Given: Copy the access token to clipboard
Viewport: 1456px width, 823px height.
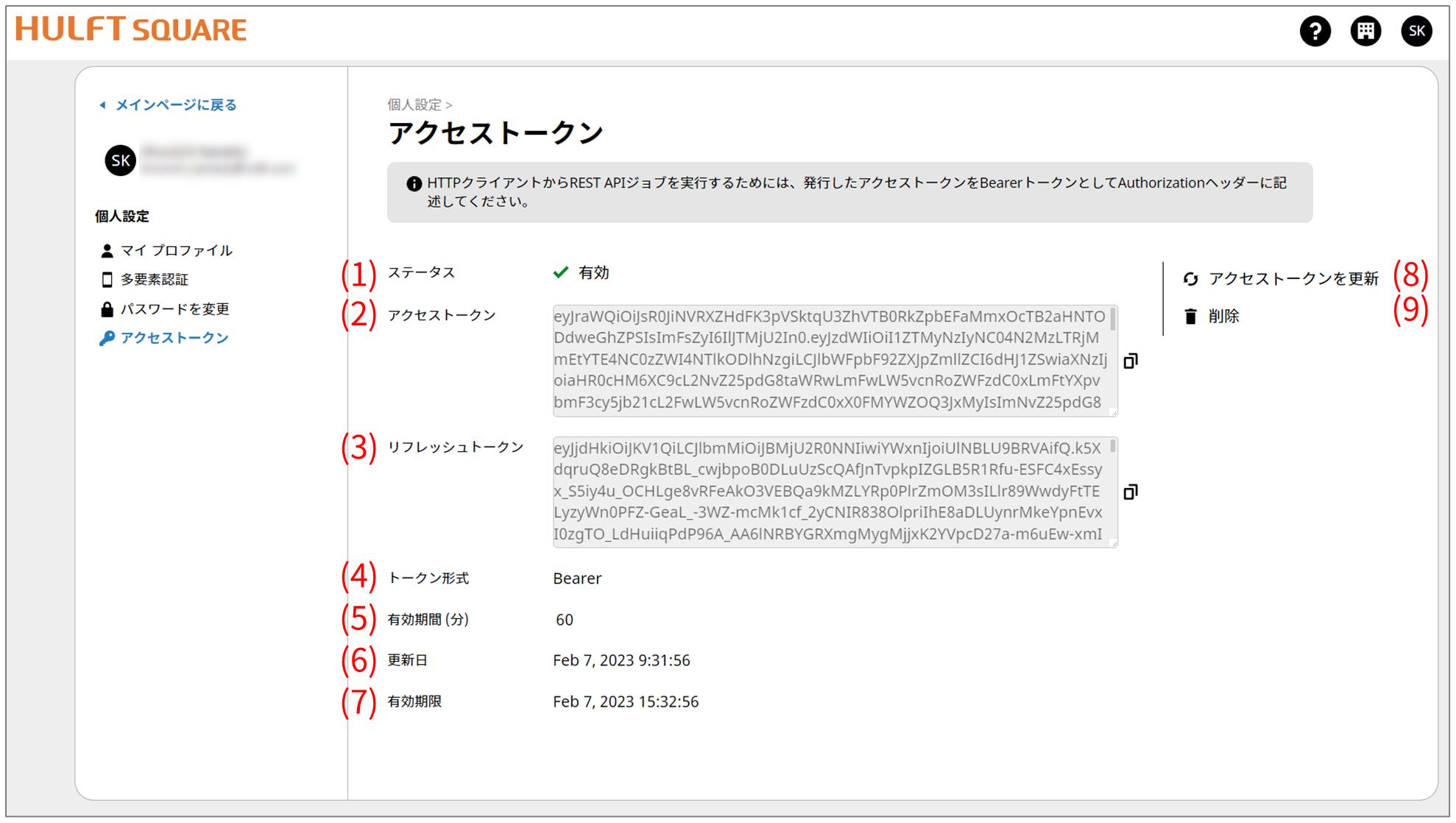Looking at the screenshot, I should 1131,361.
